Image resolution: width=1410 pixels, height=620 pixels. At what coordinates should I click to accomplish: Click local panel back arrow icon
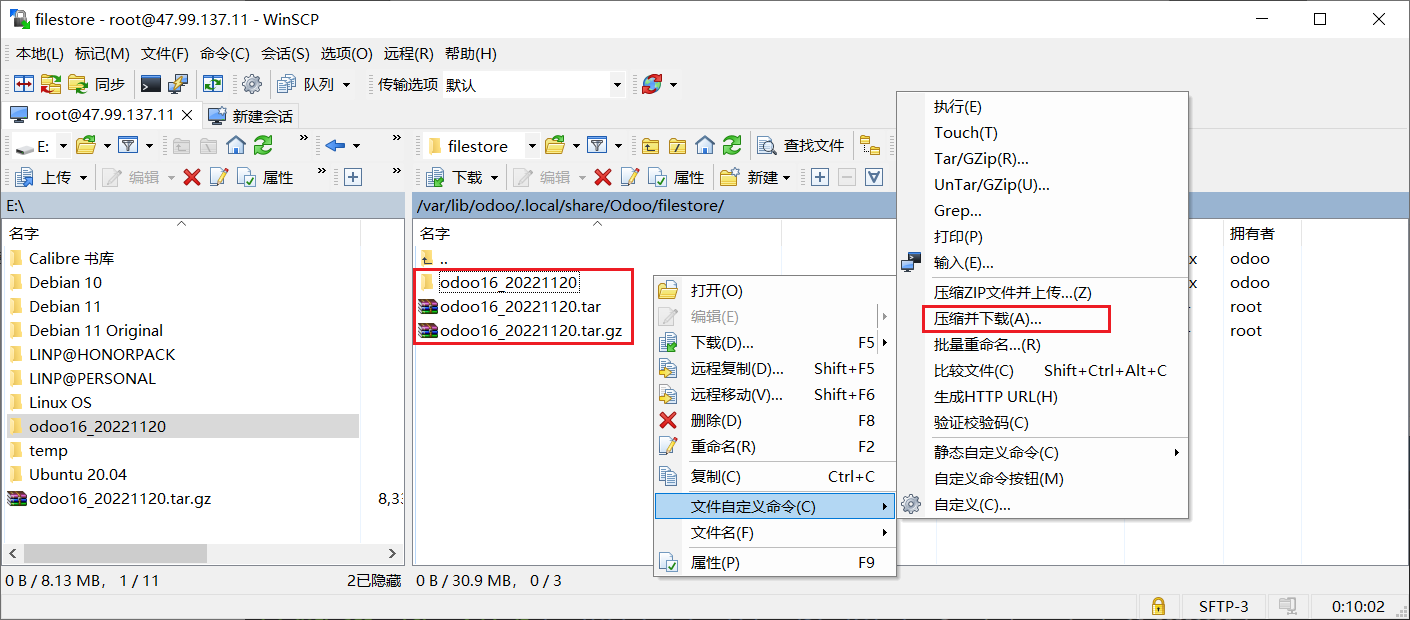(x=335, y=146)
